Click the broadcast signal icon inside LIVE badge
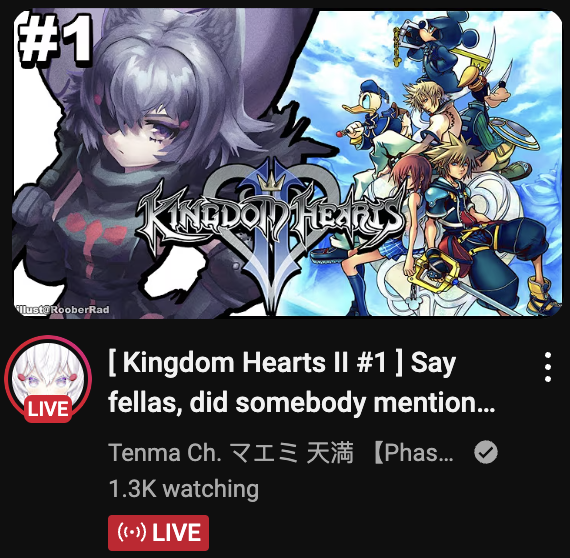Screen dimensions: 570x558 click(x=132, y=532)
